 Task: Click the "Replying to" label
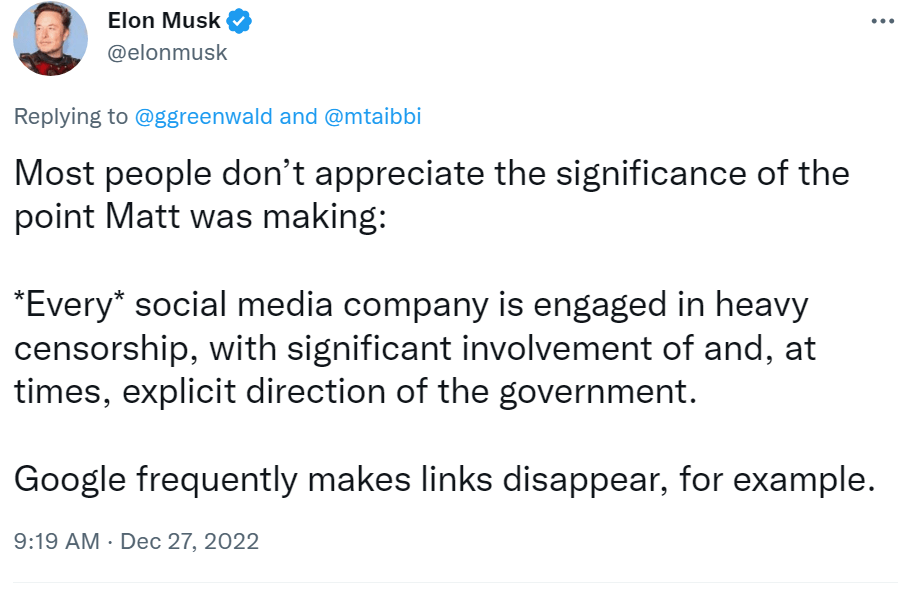coord(71,116)
